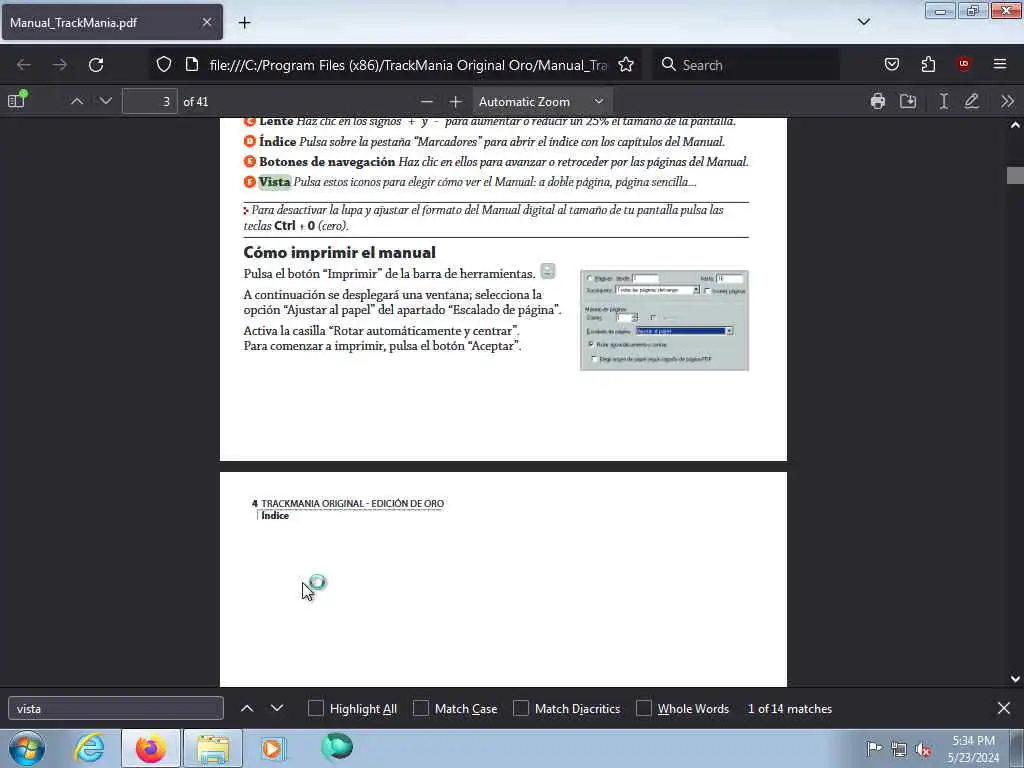
Task: Focus the Search box
Action: click(x=746, y=65)
